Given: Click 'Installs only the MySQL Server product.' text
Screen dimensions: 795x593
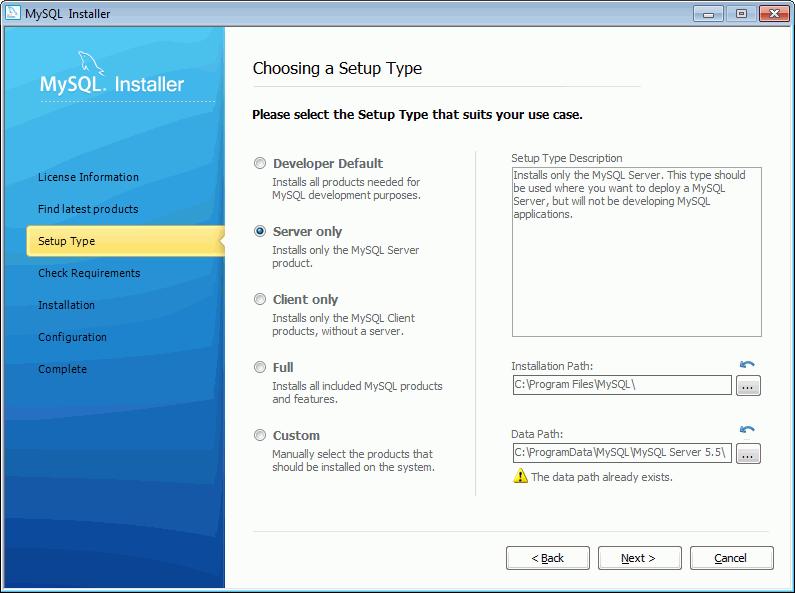Looking at the screenshot, I should click(x=346, y=256).
